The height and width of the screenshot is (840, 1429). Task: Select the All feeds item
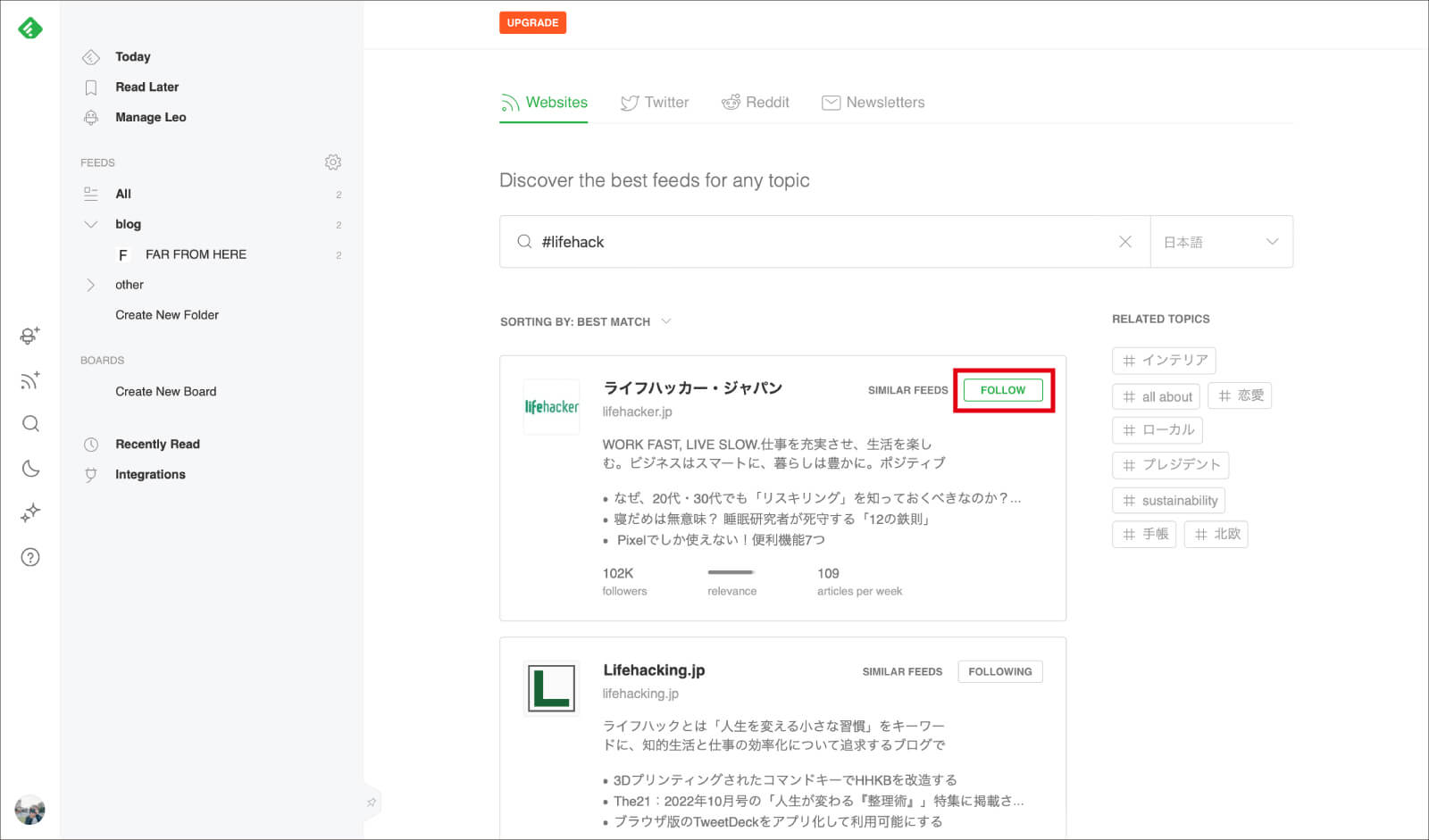click(x=123, y=194)
